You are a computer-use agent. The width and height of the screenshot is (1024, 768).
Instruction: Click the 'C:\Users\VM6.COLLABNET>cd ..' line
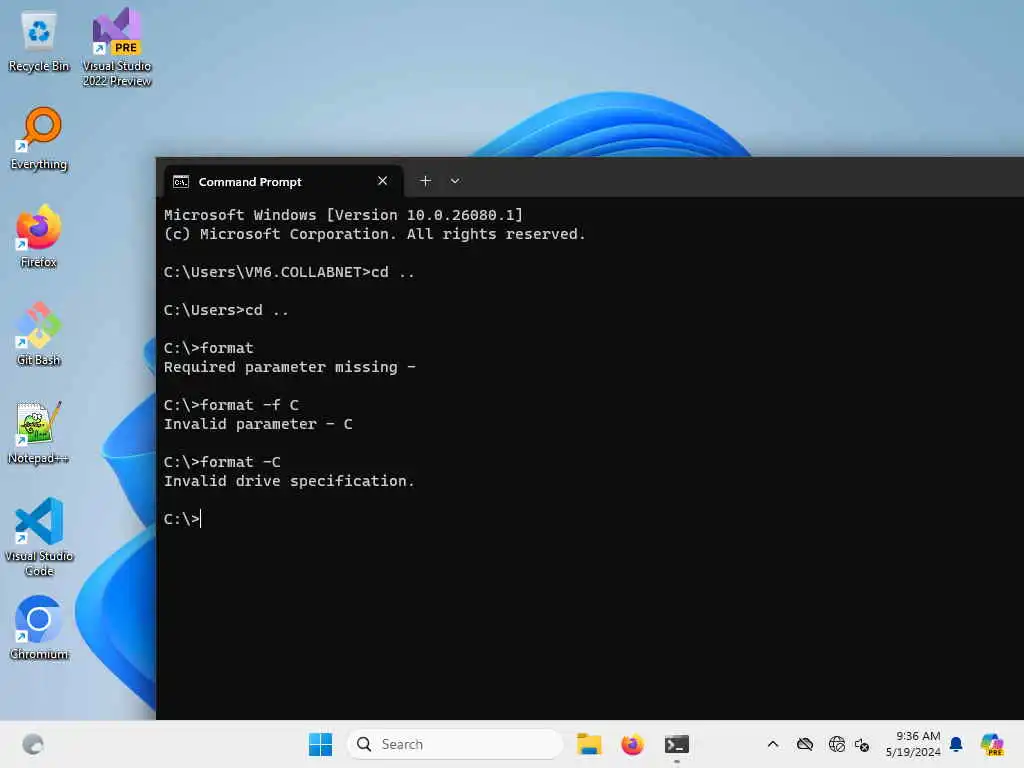(289, 272)
